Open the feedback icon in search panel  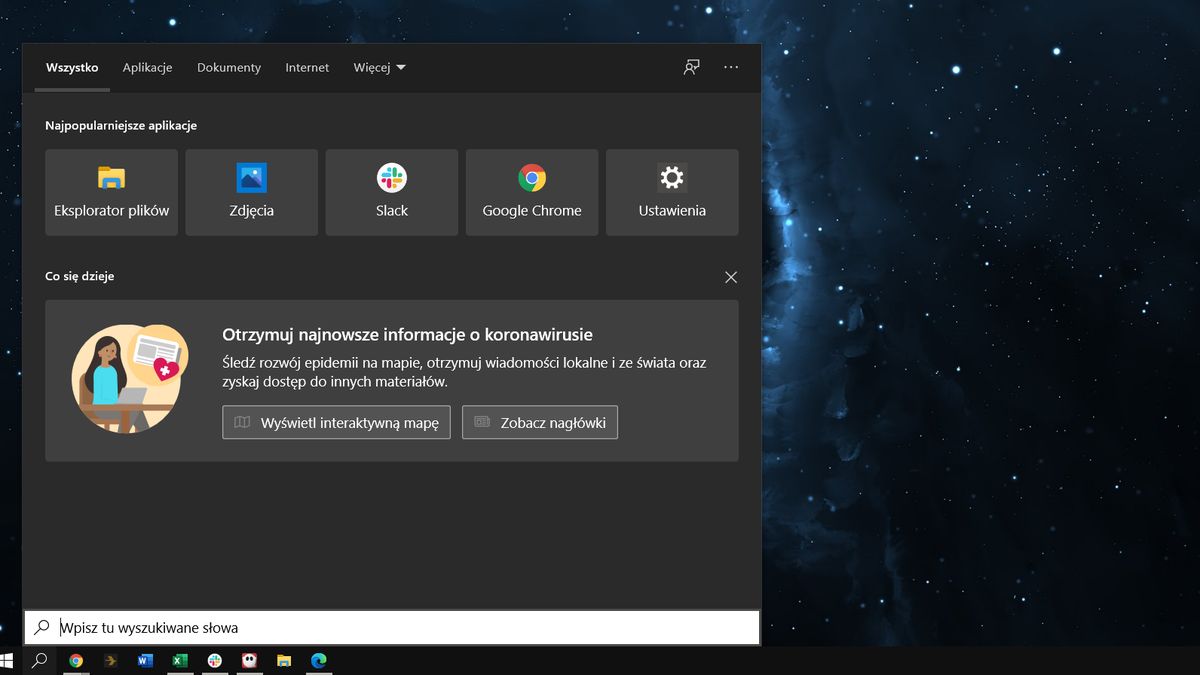pyautogui.click(x=691, y=67)
